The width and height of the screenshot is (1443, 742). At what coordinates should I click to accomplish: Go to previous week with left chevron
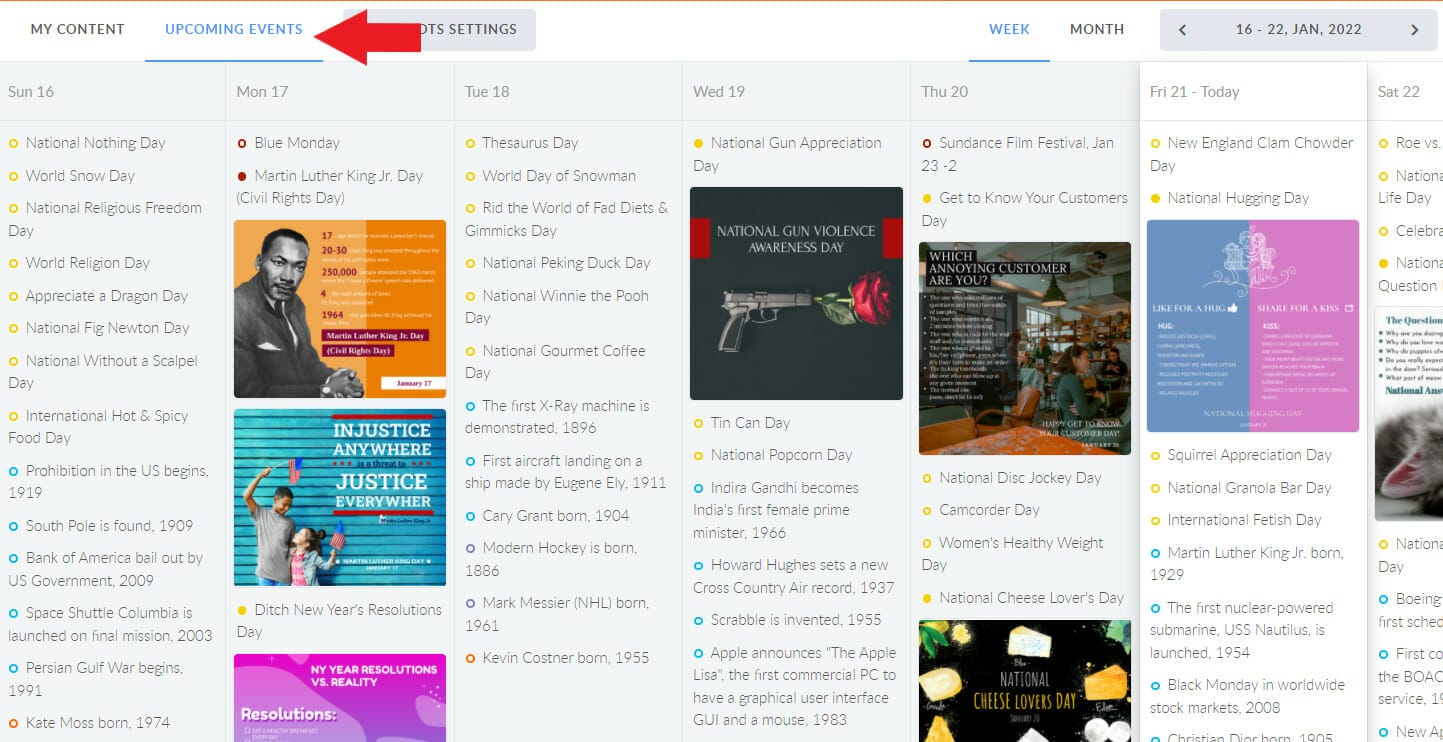pyautogui.click(x=1182, y=30)
